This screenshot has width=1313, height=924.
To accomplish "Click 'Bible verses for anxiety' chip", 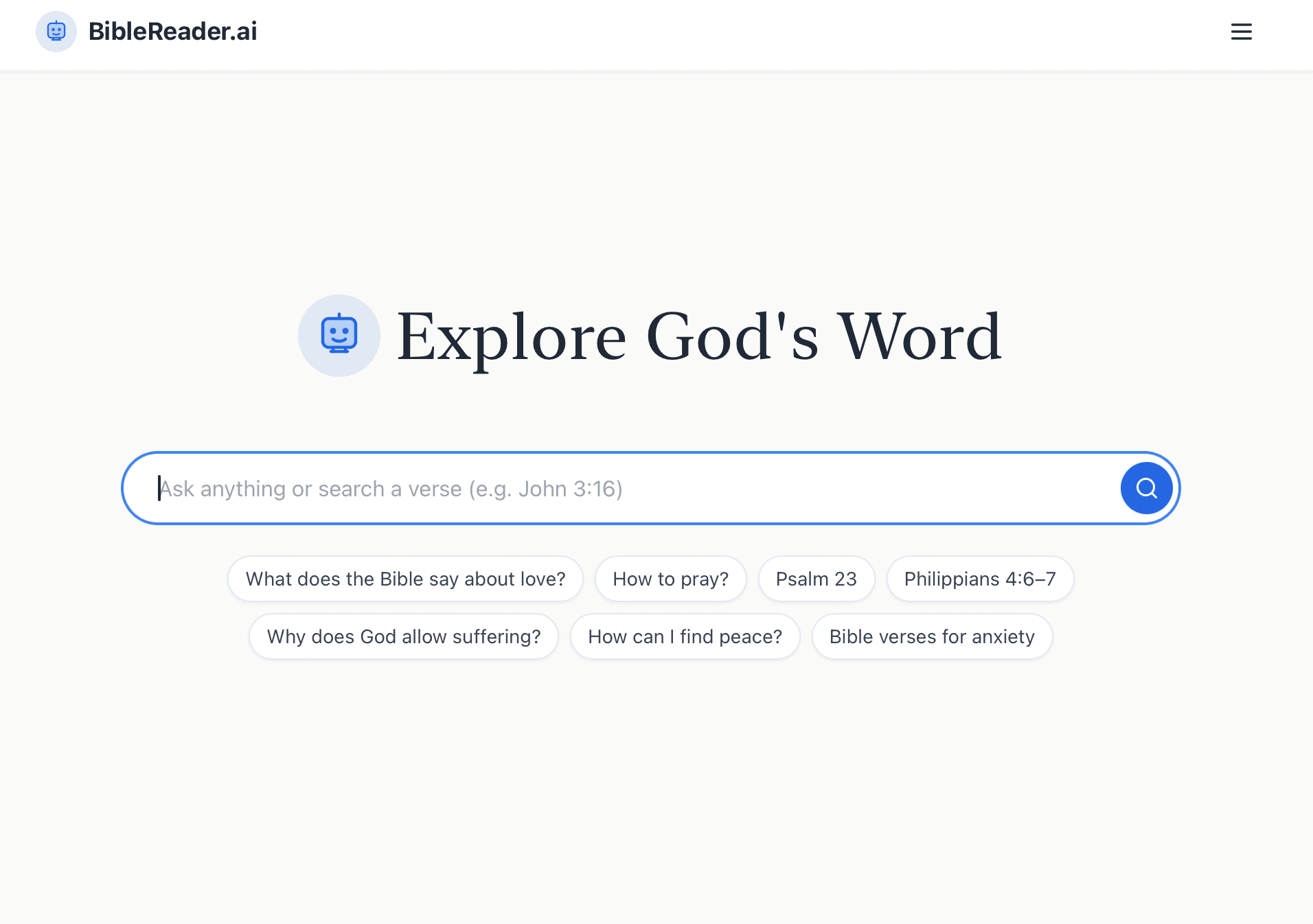I will pyautogui.click(x=932, y=636).
